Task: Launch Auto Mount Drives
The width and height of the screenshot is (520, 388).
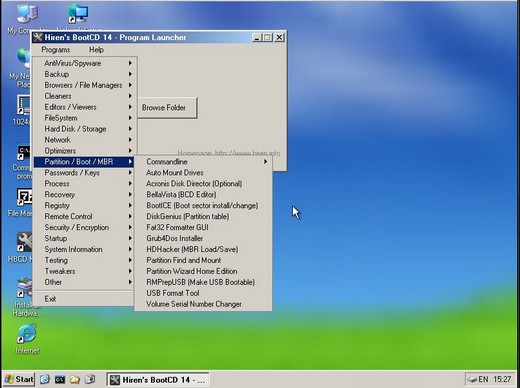Action: [x=203, y=173]
